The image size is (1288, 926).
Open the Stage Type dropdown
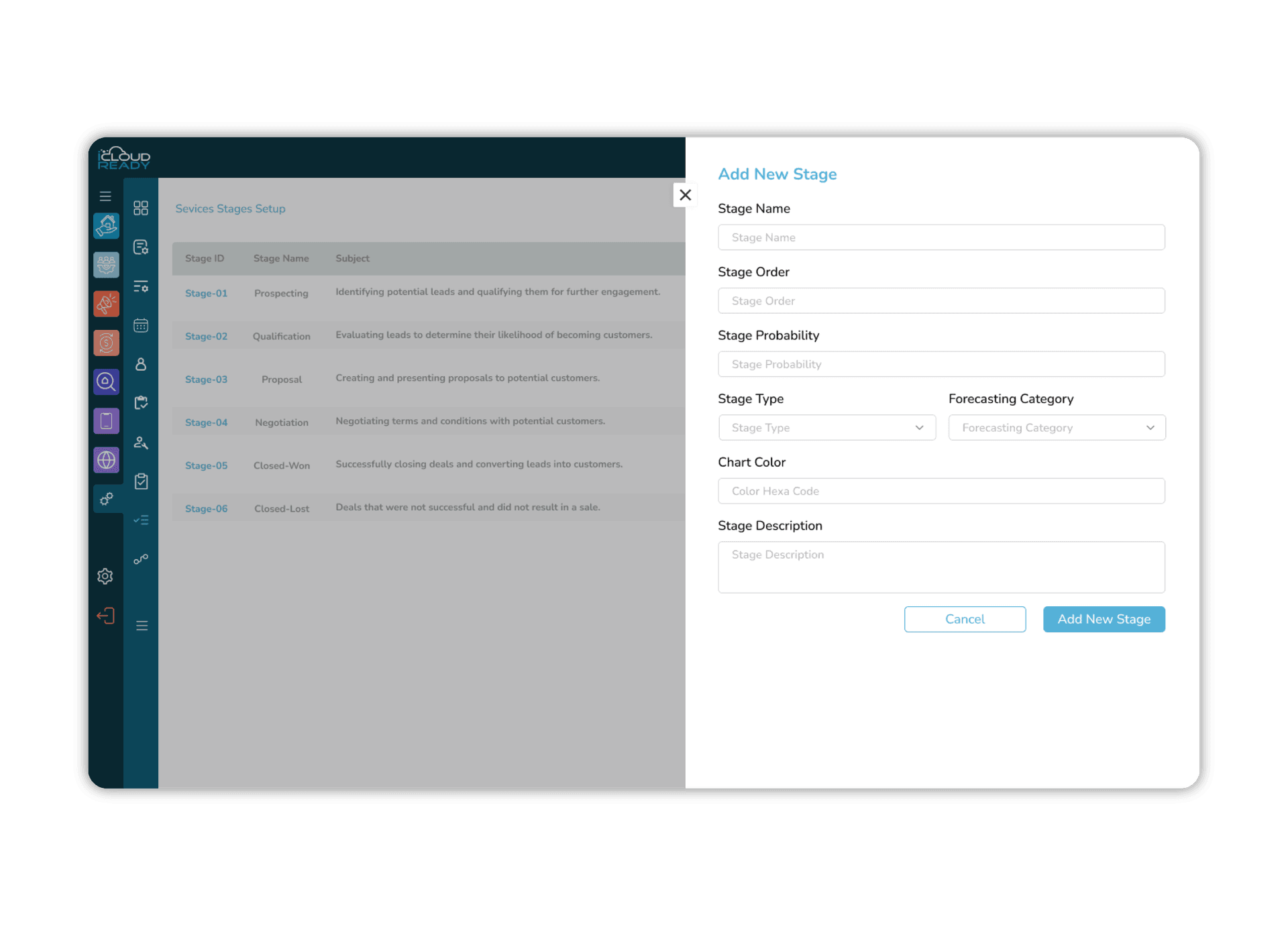coord(826,427)
